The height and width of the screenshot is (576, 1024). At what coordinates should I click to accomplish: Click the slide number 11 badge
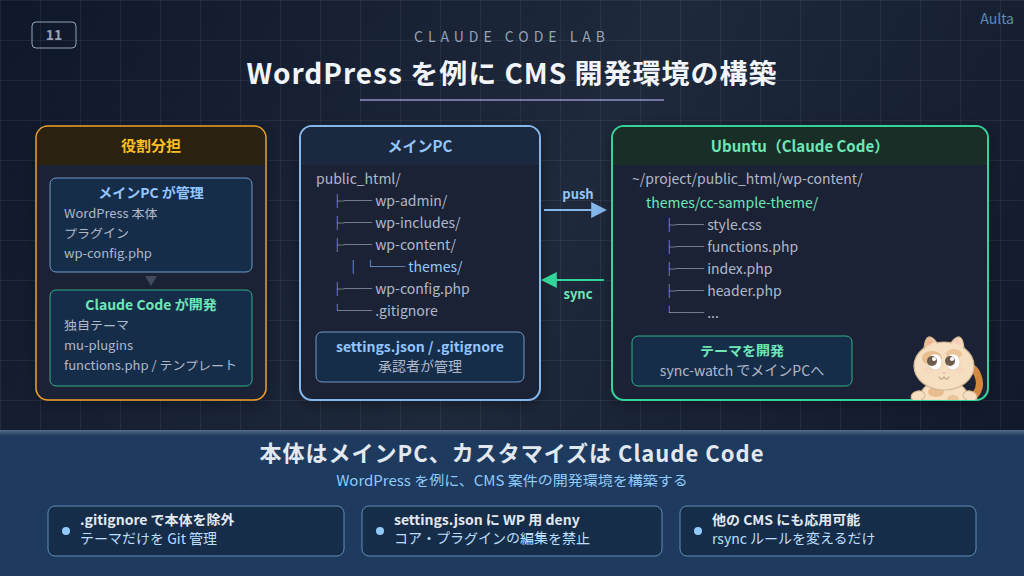tap(54, 35)
